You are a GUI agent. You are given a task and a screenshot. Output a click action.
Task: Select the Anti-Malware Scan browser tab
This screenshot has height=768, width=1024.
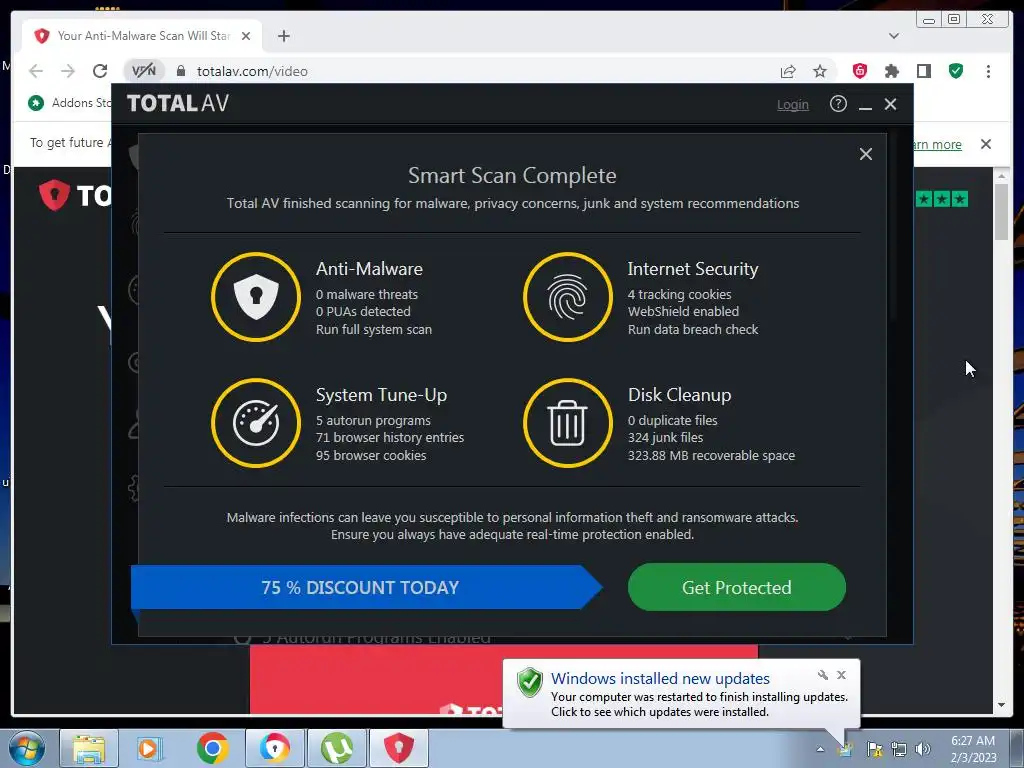(142, 36)
